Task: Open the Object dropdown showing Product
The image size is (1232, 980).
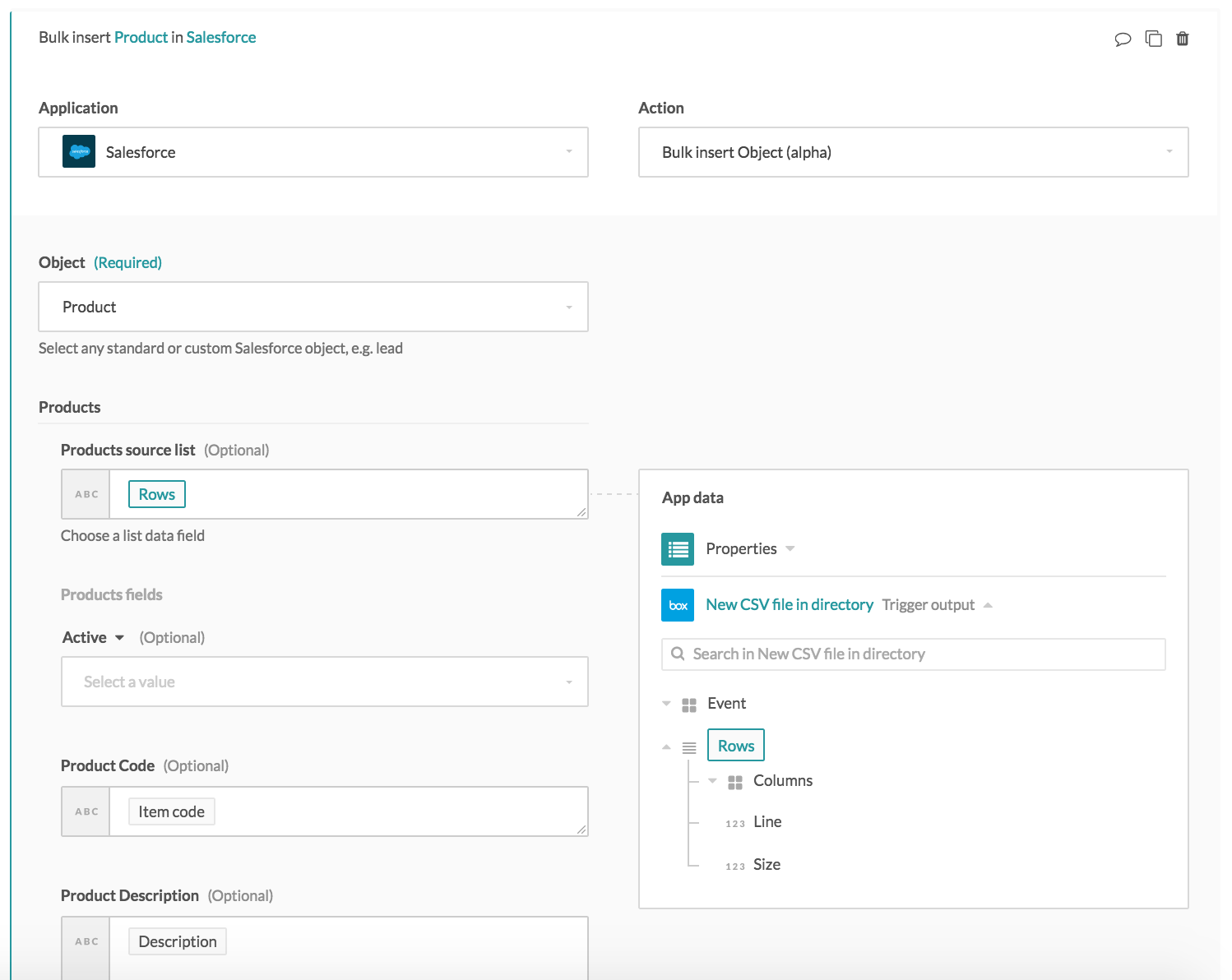Action: [x=313, y=307]
